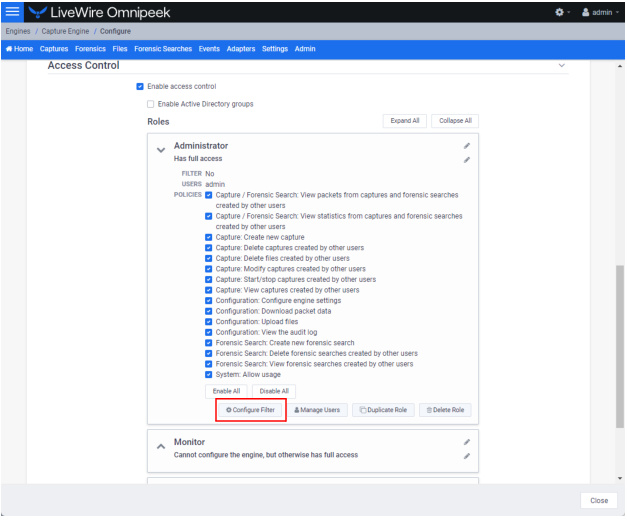Toggle 'View statistics from captures' policy checkbox

click(208, 216)
